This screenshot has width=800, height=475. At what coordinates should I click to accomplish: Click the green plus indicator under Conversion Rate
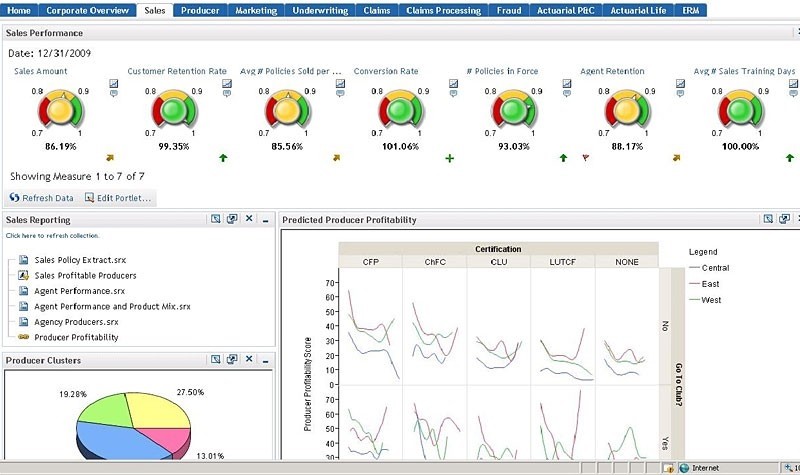coord(449,158)
